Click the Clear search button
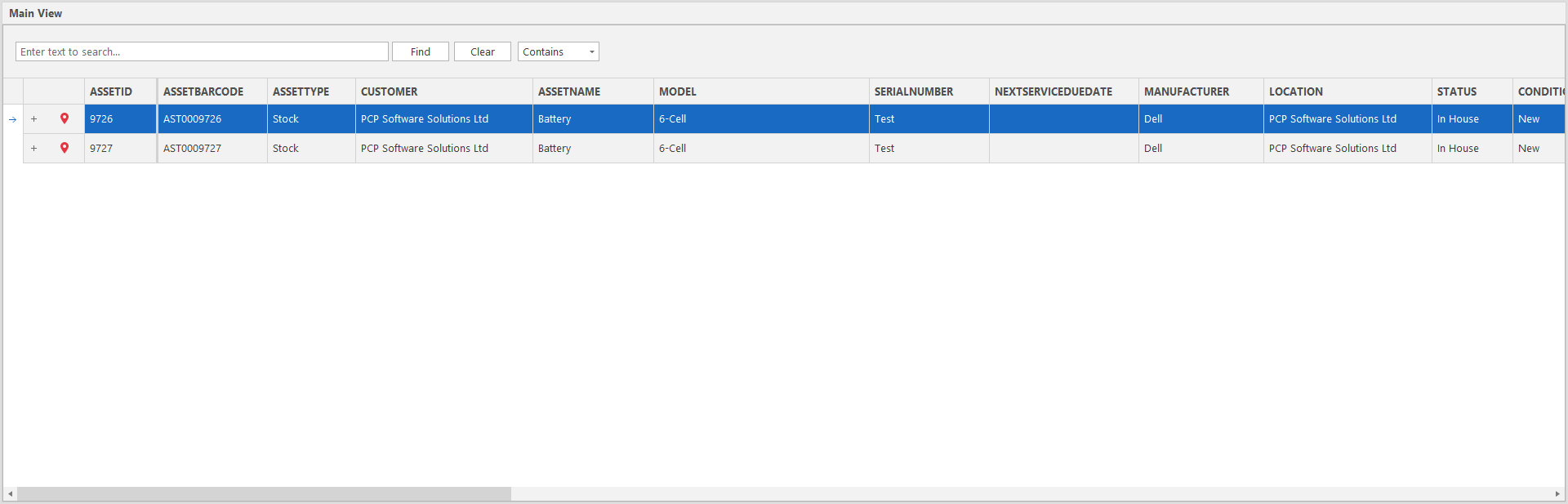1568x504 pixels. pos(483,51)
